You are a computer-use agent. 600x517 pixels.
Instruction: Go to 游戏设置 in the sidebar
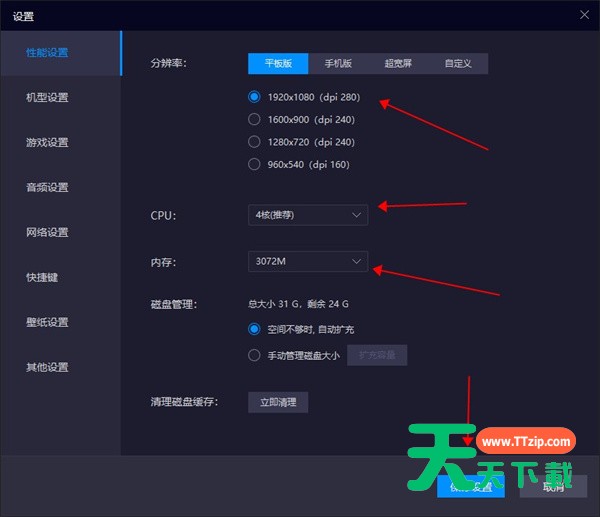pyautogui.click(x=48, y=143)
